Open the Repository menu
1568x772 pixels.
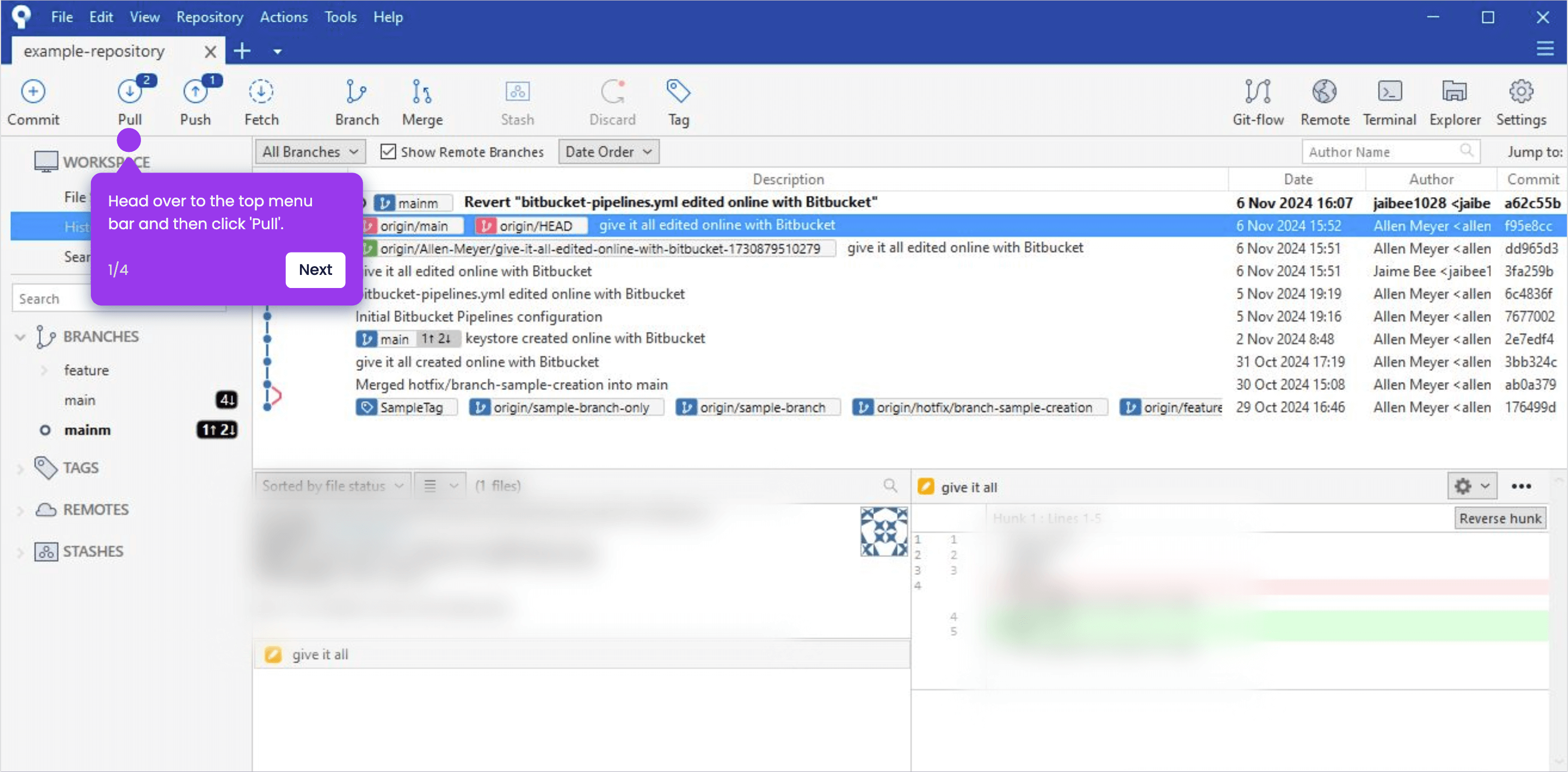(210, 17)
